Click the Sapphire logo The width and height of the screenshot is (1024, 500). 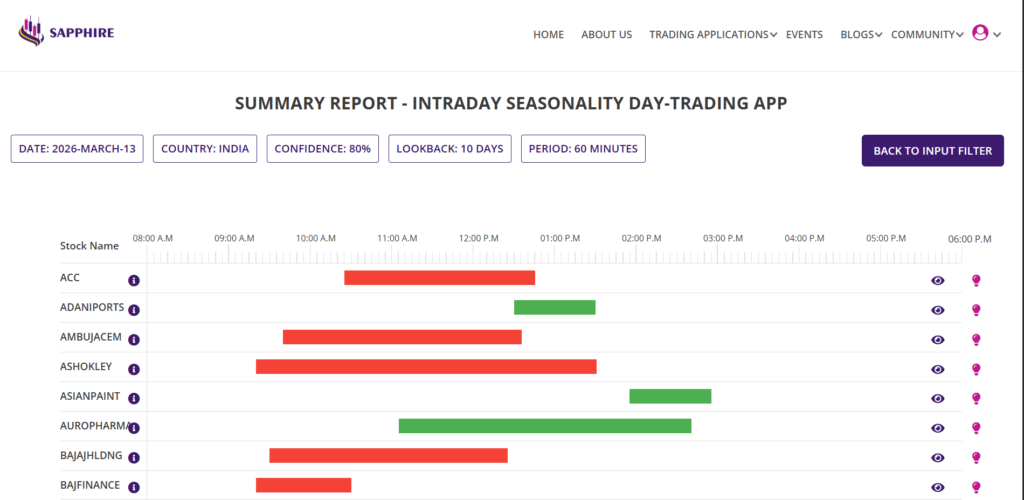(x=66, y=34)
